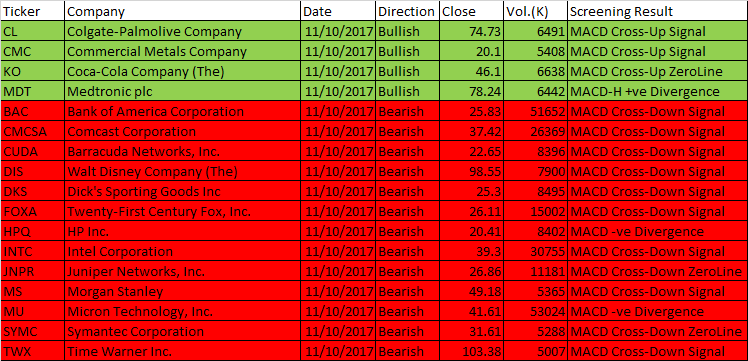
Task: Select the CMCSA ticker cell
Action: [32, 131]
